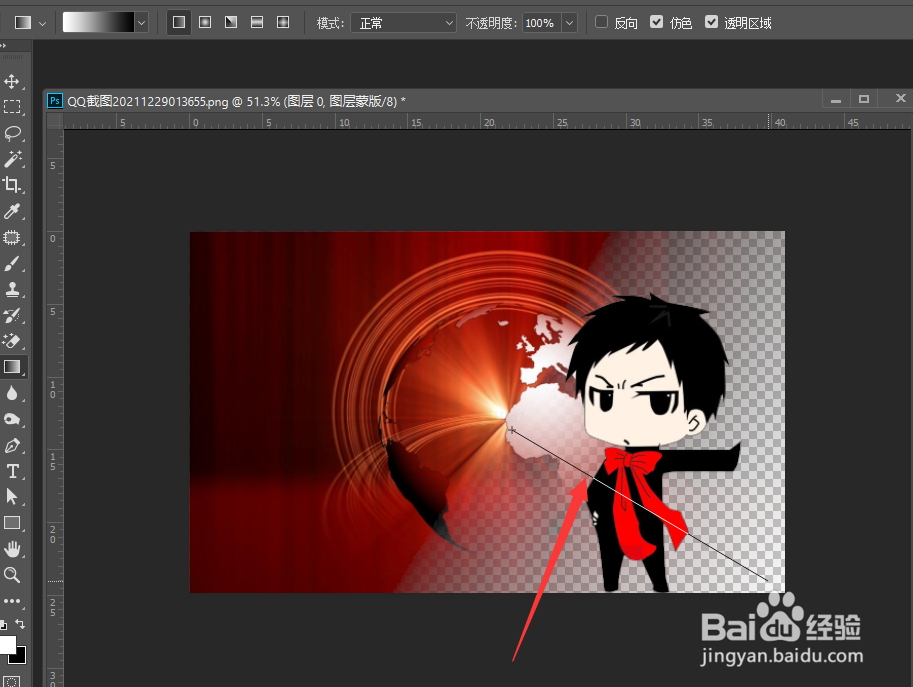The image size is (913, 687).
Task: Toggle Quick Mask mode
Action: (12, 681)
